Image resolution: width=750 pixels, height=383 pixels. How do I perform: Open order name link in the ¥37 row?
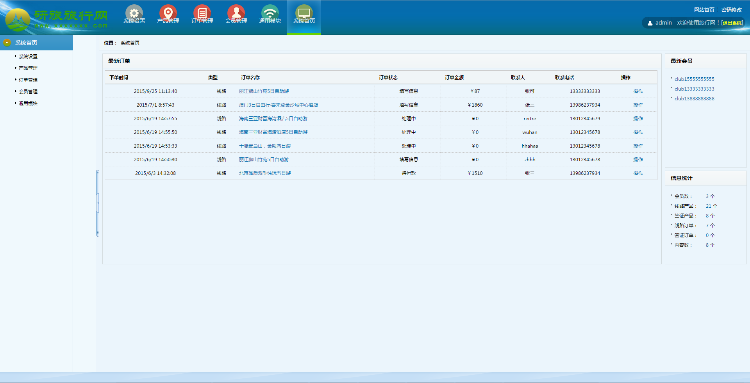click(264, 91)
